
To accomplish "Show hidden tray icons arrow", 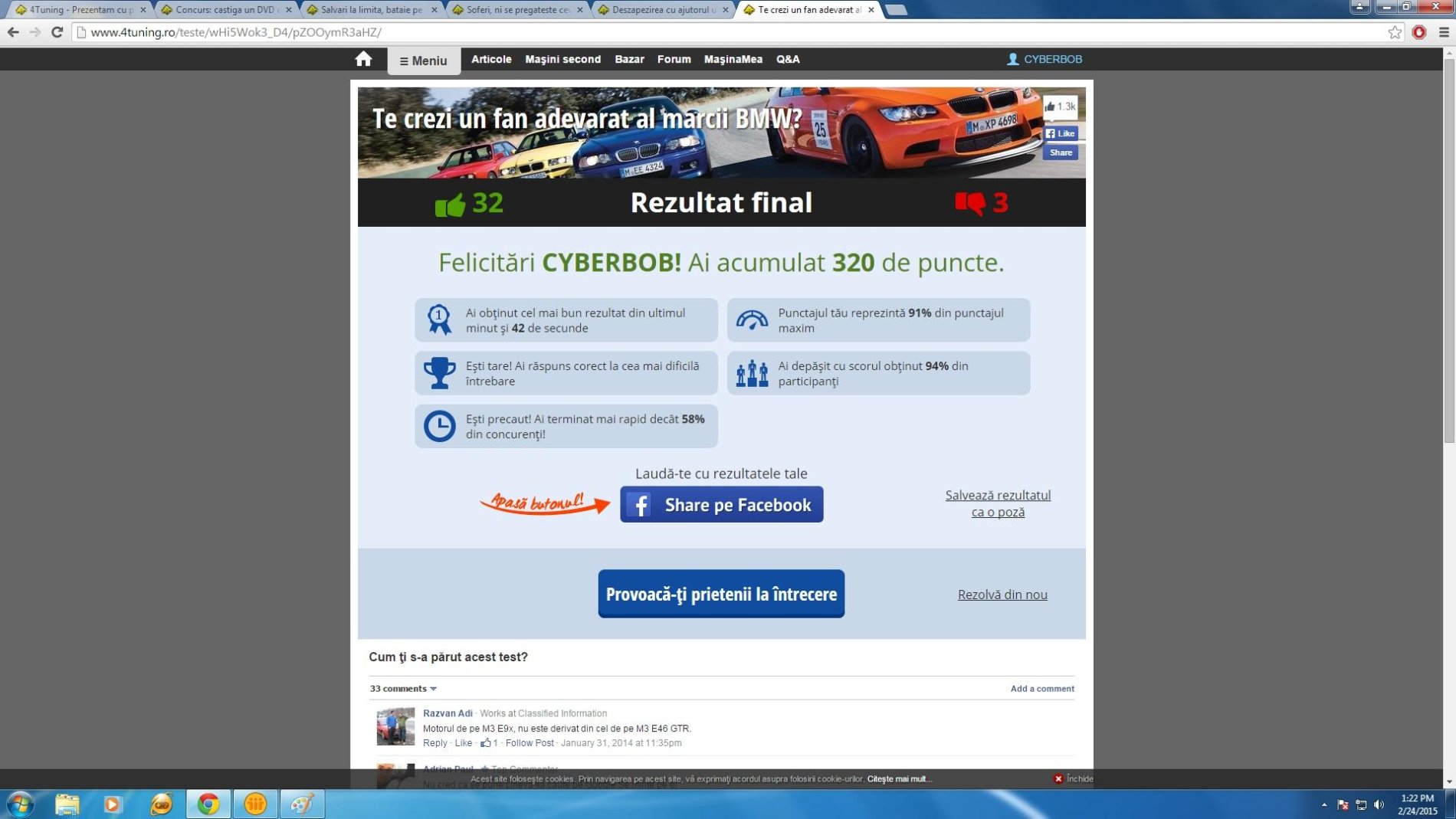I will [x=1324, y=804].
